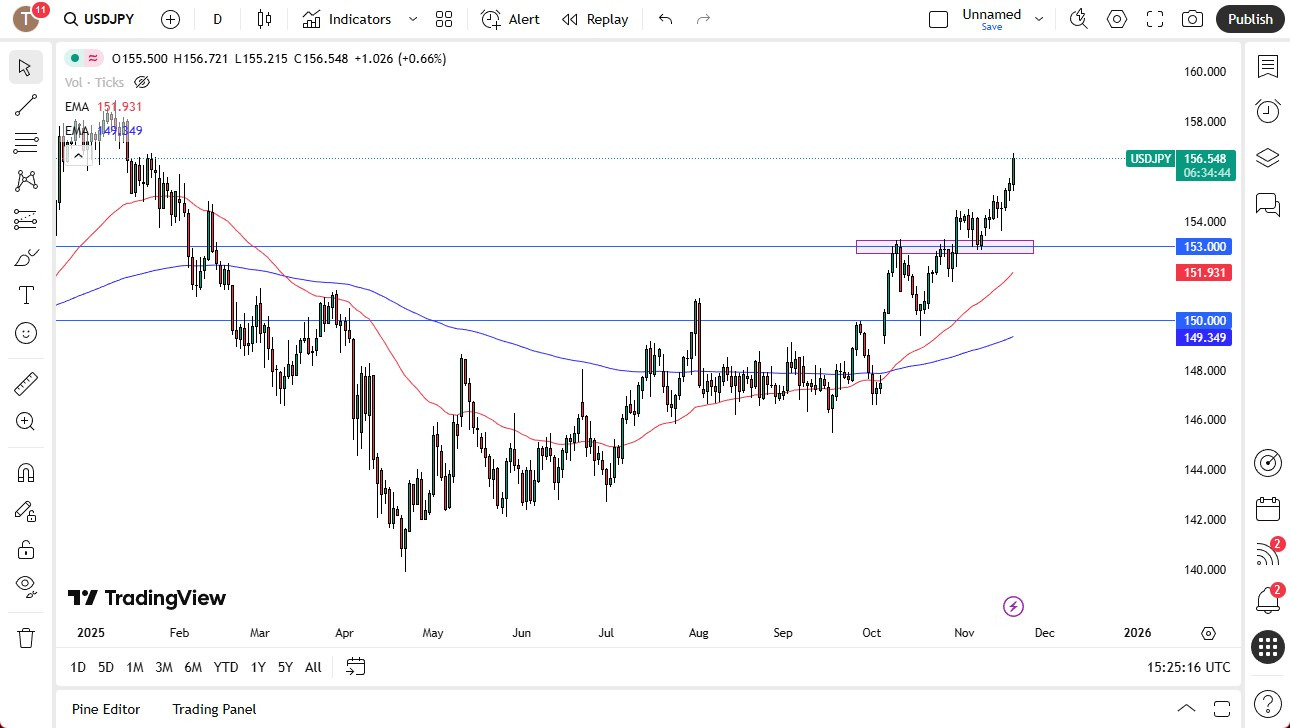The height and width of the screenshot is (728, 1290).
Task: Select the Text annotation tool
Action: pyautogui.click(x=25, y=294)
